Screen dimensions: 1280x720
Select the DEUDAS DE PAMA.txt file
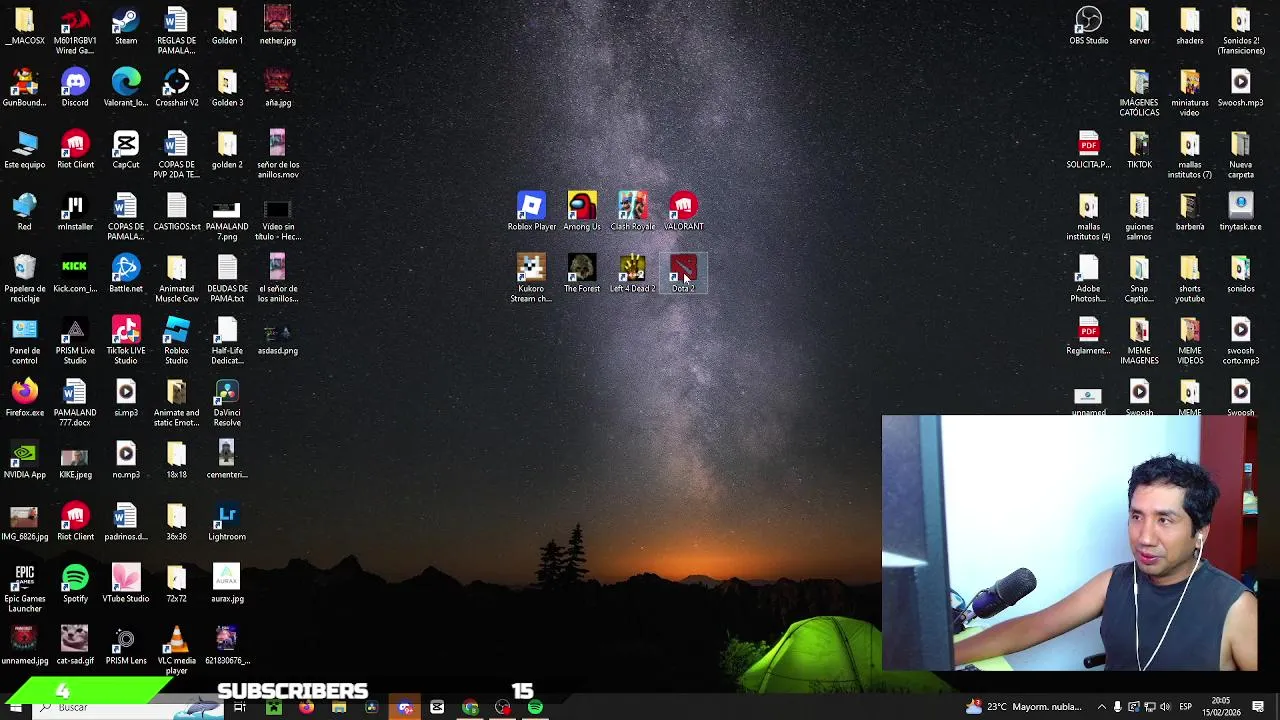(227, 279)
